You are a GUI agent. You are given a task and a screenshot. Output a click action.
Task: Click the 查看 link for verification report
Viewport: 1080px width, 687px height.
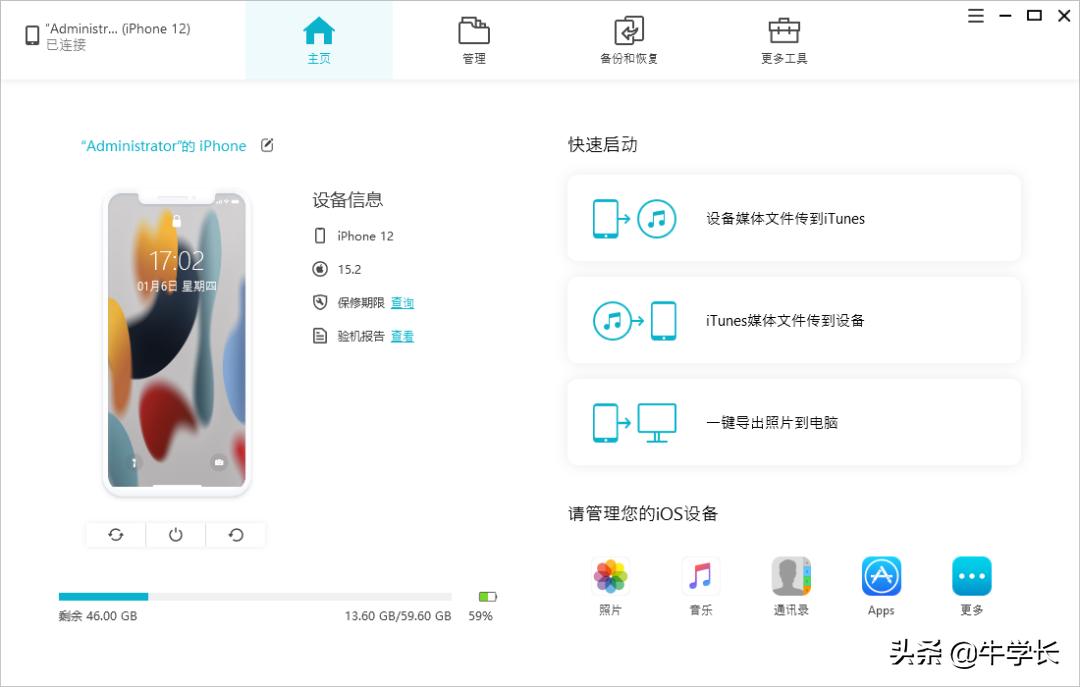coord(402,336)
